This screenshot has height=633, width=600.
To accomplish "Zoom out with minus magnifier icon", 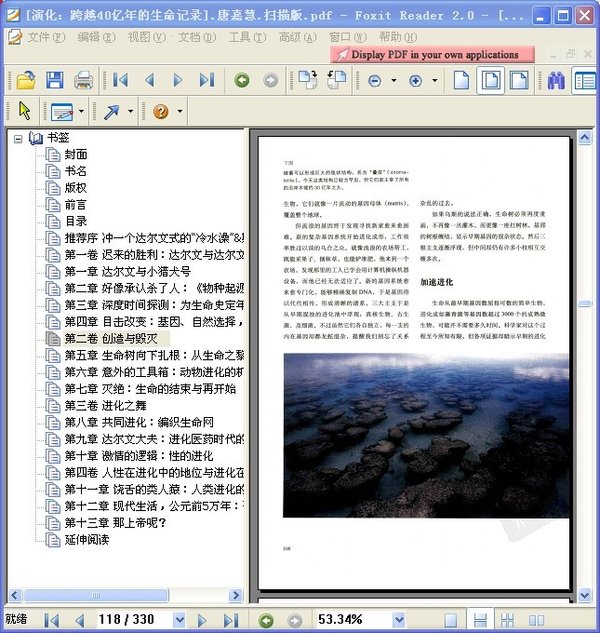I will (x=374, y=81).
